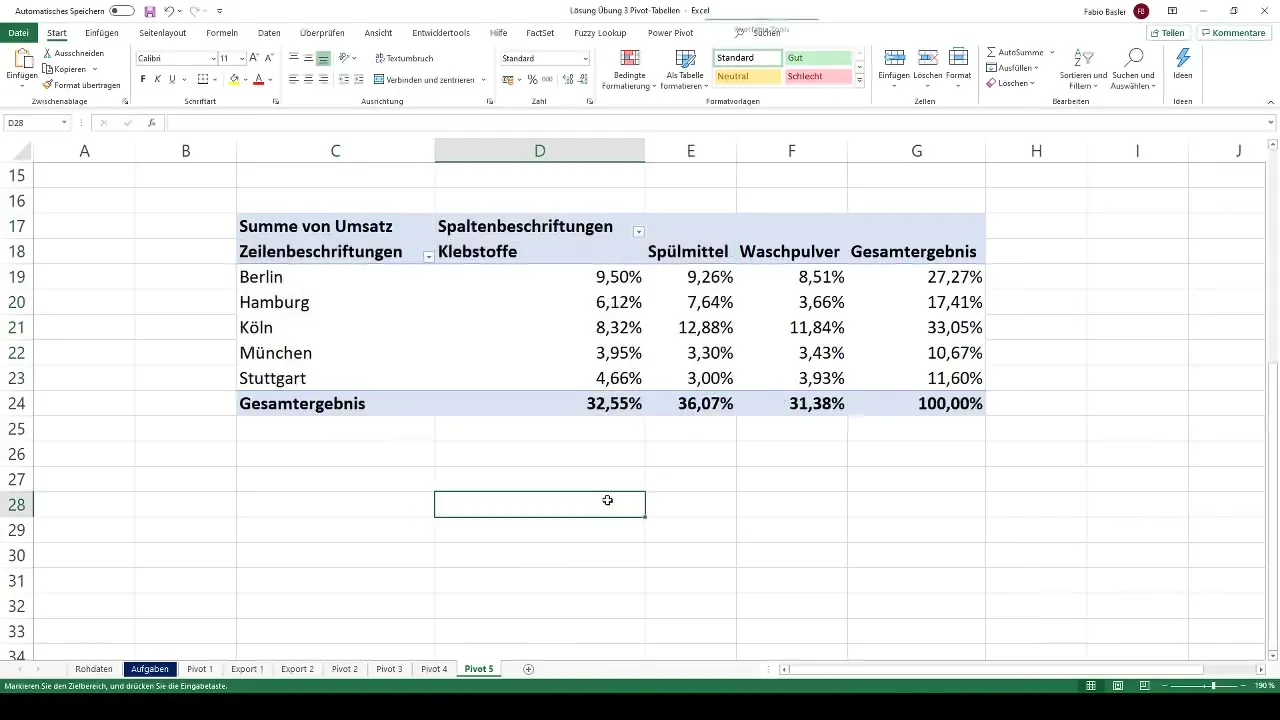This screenshot has width=1280, height=720.
Task: Click the Teilen share button
Action: [1167, 33]
